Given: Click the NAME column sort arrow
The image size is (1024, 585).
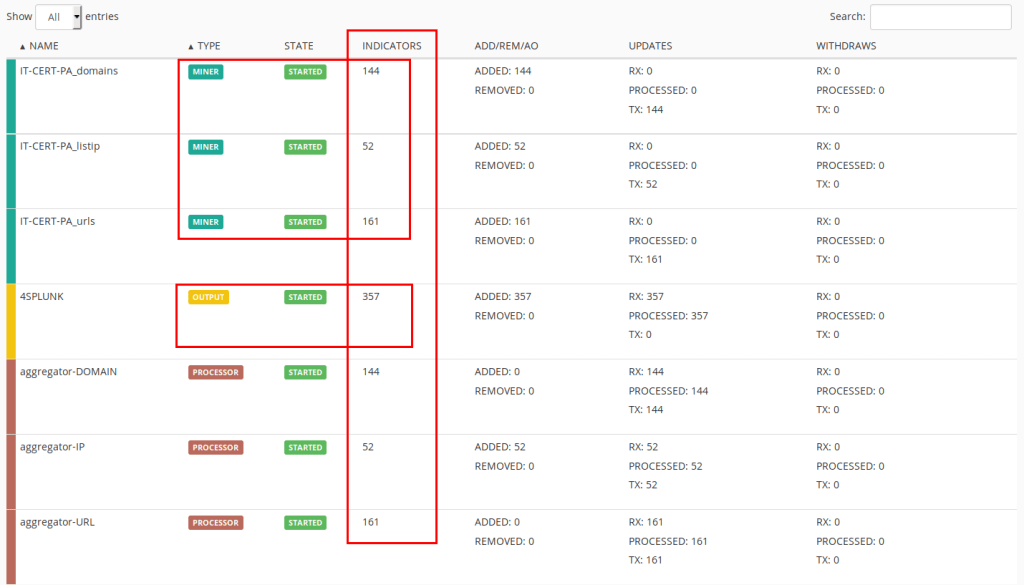Looking at the screenshot, I should pyautogui.click(x=22, y=45).
